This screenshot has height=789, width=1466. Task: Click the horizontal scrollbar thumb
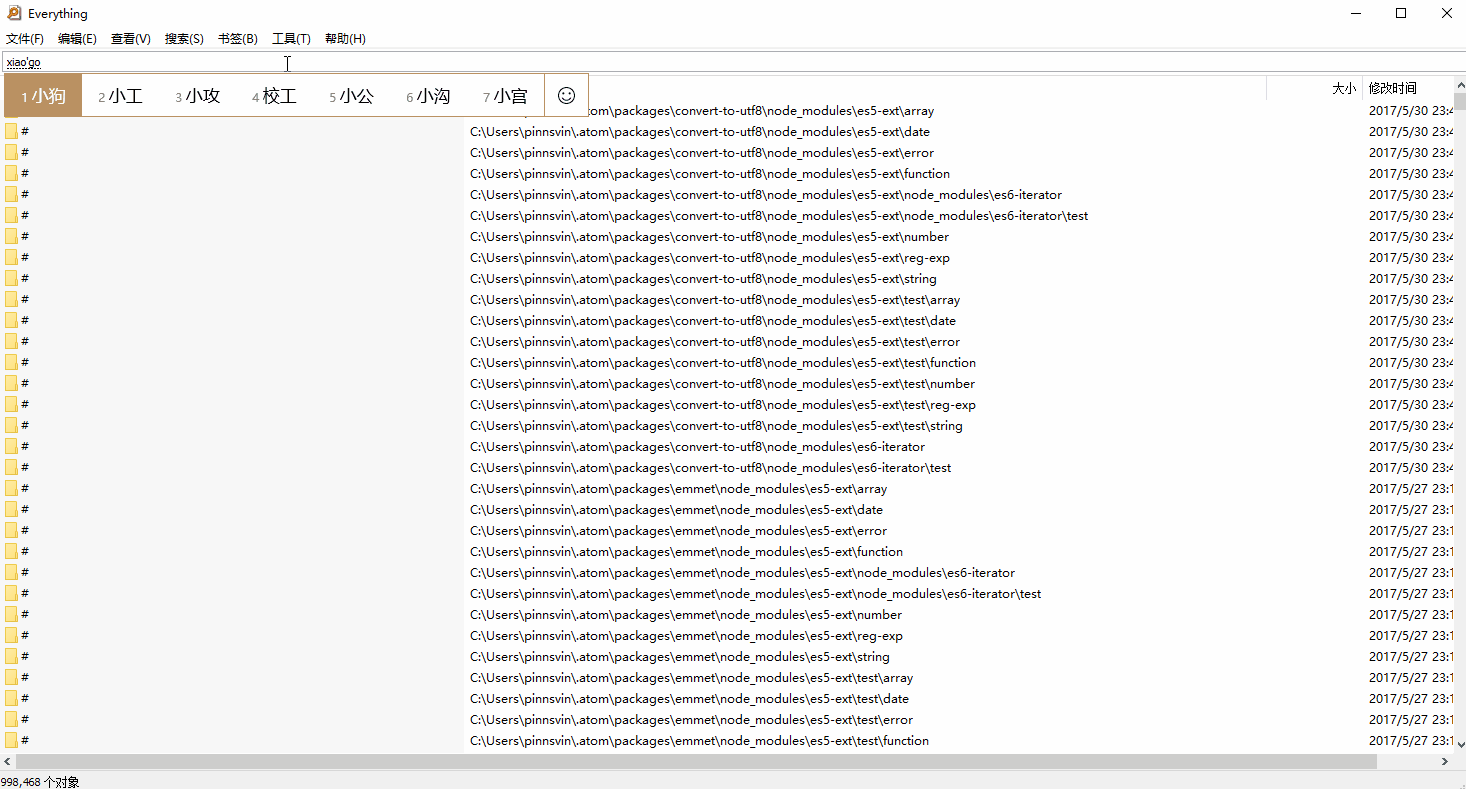pos(696,762)
